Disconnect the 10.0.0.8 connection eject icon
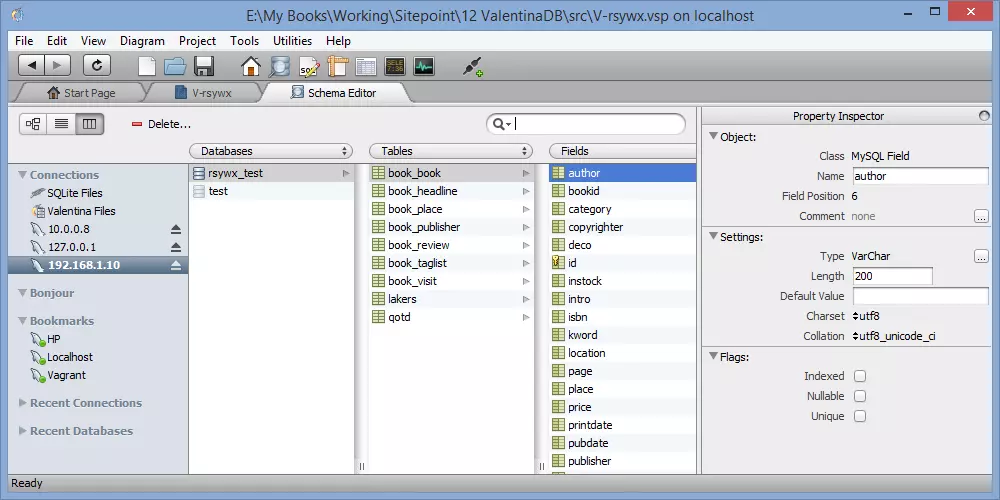Image resolution: width=1000 pixels, height=500 pixels. (176, 230)
